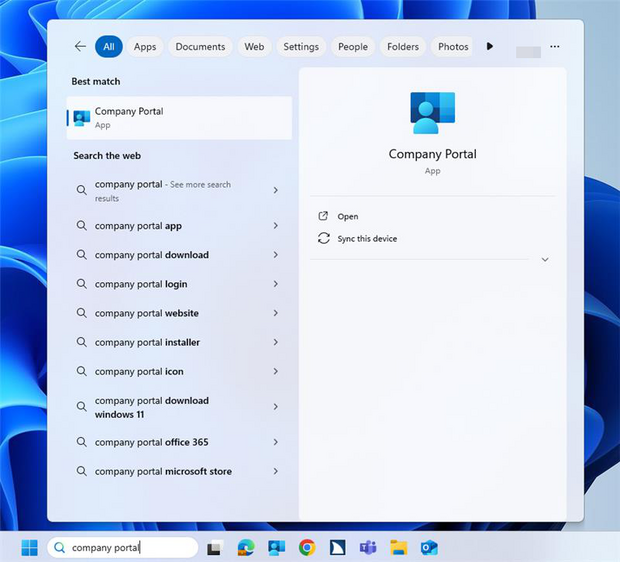Expand arrow beside 'company portal office 365'
Viewport: 620px width, 562px height.
coord(276,442)
